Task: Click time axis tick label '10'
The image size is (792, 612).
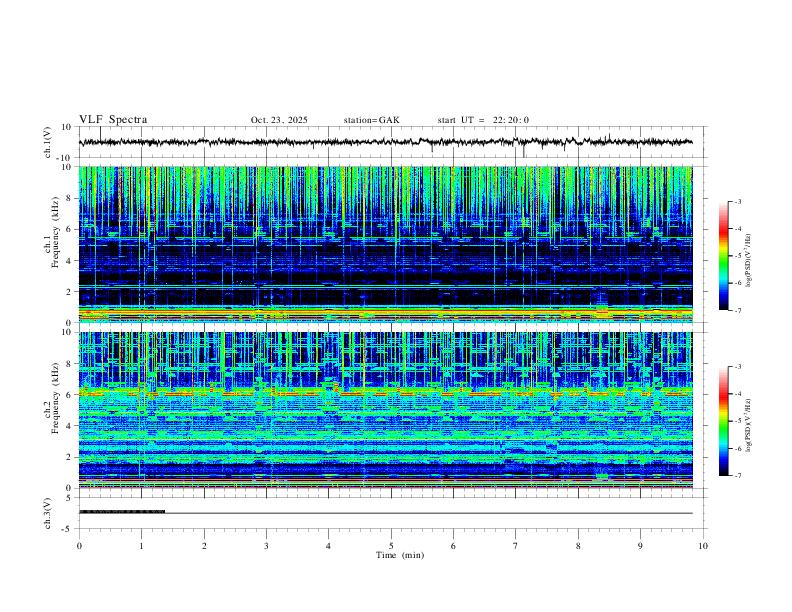Action: (x=703, y=546)
